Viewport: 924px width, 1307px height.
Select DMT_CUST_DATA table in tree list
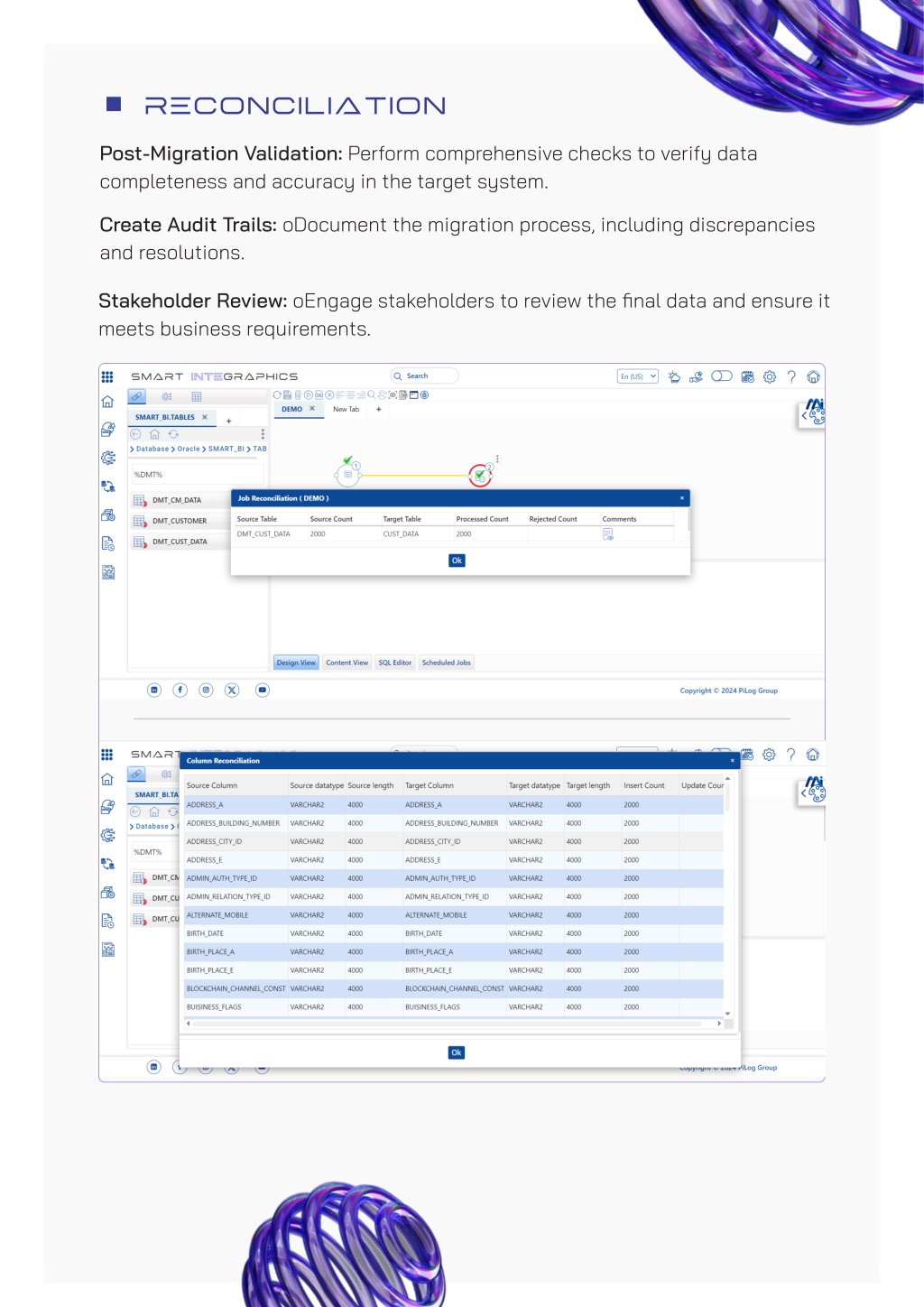pos(180,542)
